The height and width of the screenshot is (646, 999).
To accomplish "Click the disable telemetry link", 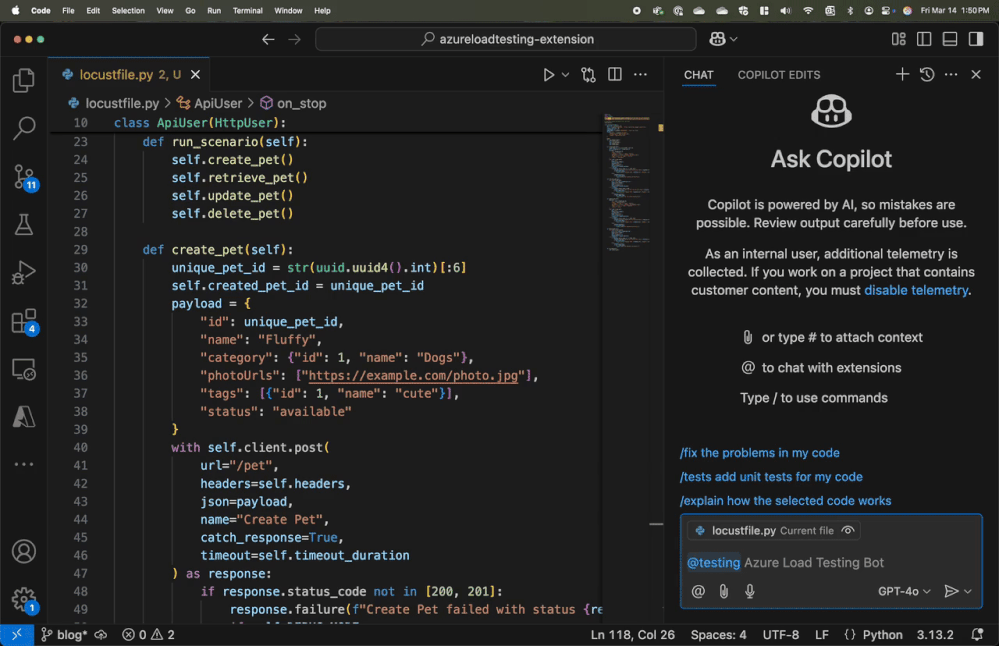I will click(916, 290).
